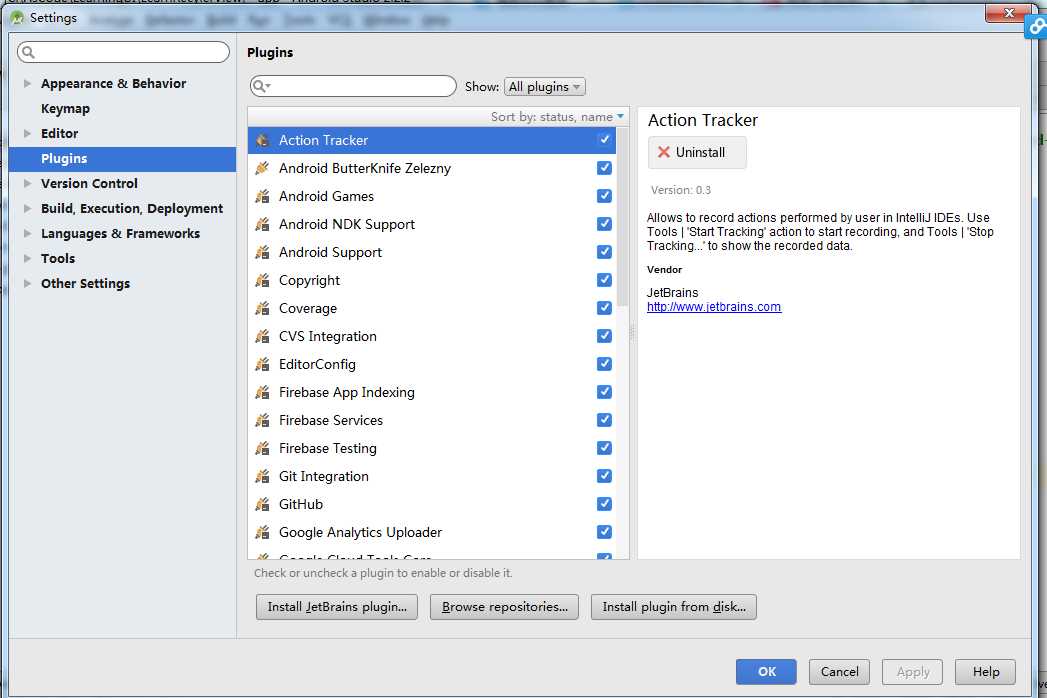Viewport: 1047px width, 698px height.
Task: Select the Firebase App Indexing row
Action: point(431,393)
